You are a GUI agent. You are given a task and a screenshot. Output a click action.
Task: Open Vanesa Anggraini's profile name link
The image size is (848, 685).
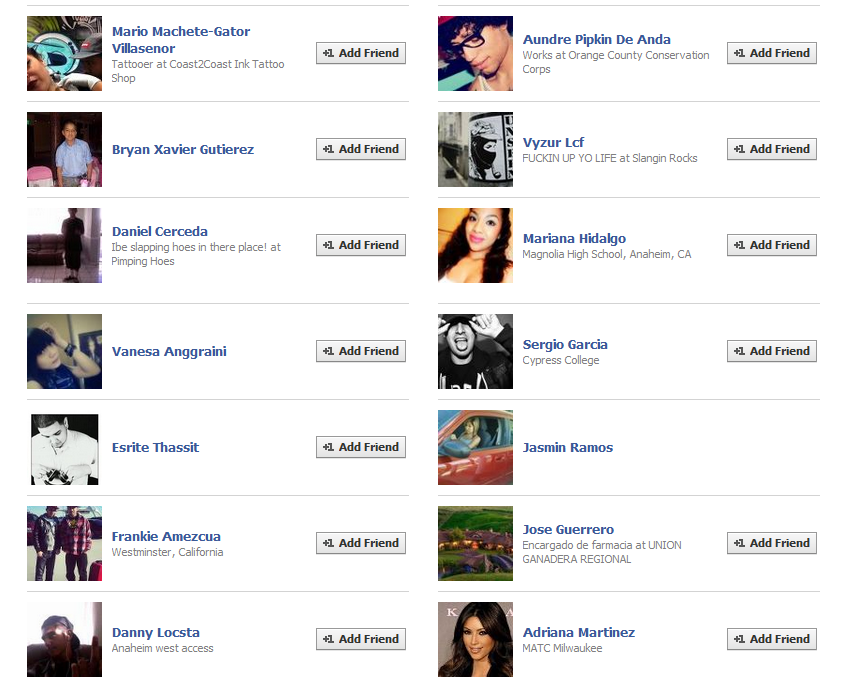(169, 351)
